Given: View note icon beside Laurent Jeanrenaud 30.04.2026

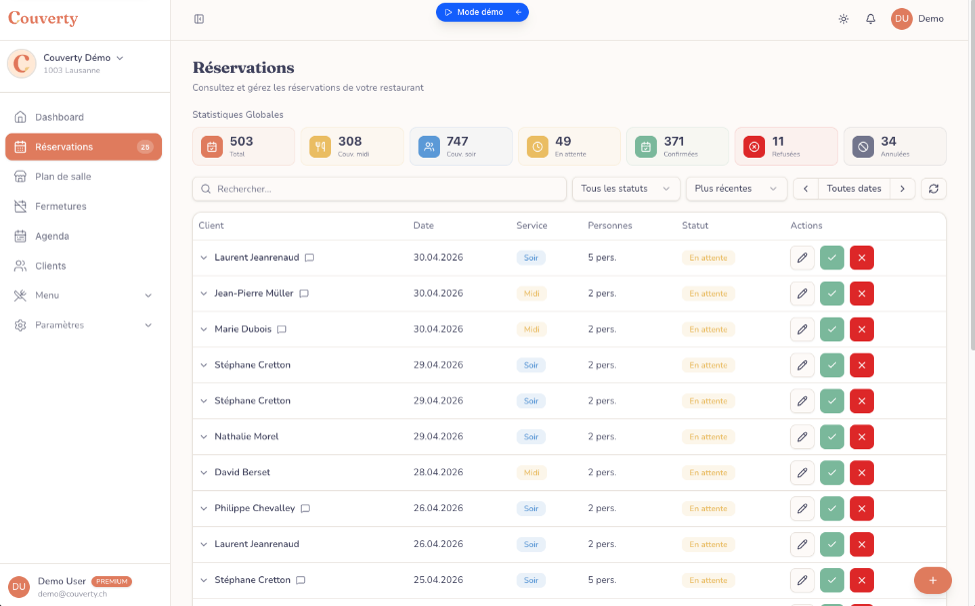Looking at the screenshot, I should coord(309,258).
